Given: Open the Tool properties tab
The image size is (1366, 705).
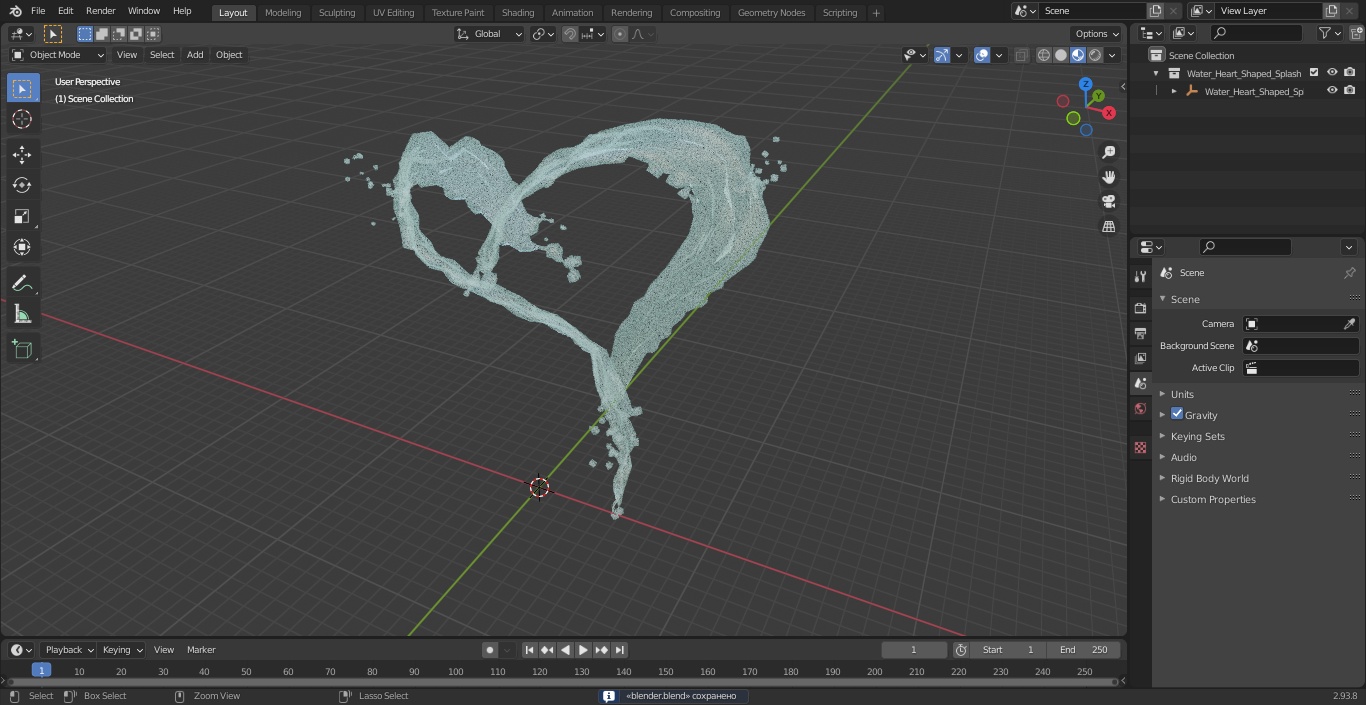Looking at the screenshot, I should point(1140,276).
